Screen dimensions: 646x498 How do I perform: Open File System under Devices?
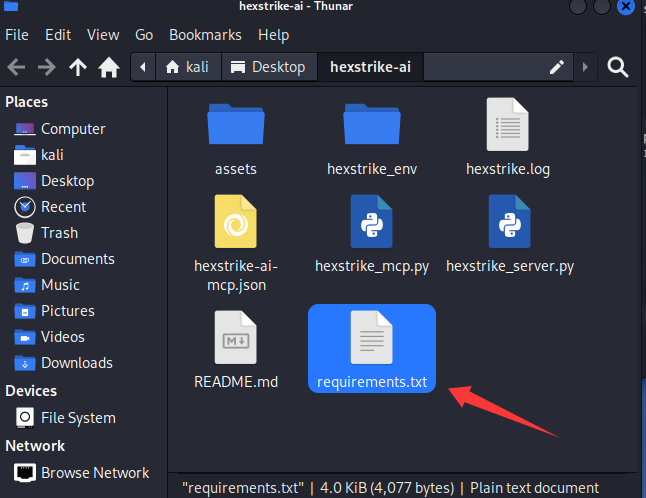[65, 418]
